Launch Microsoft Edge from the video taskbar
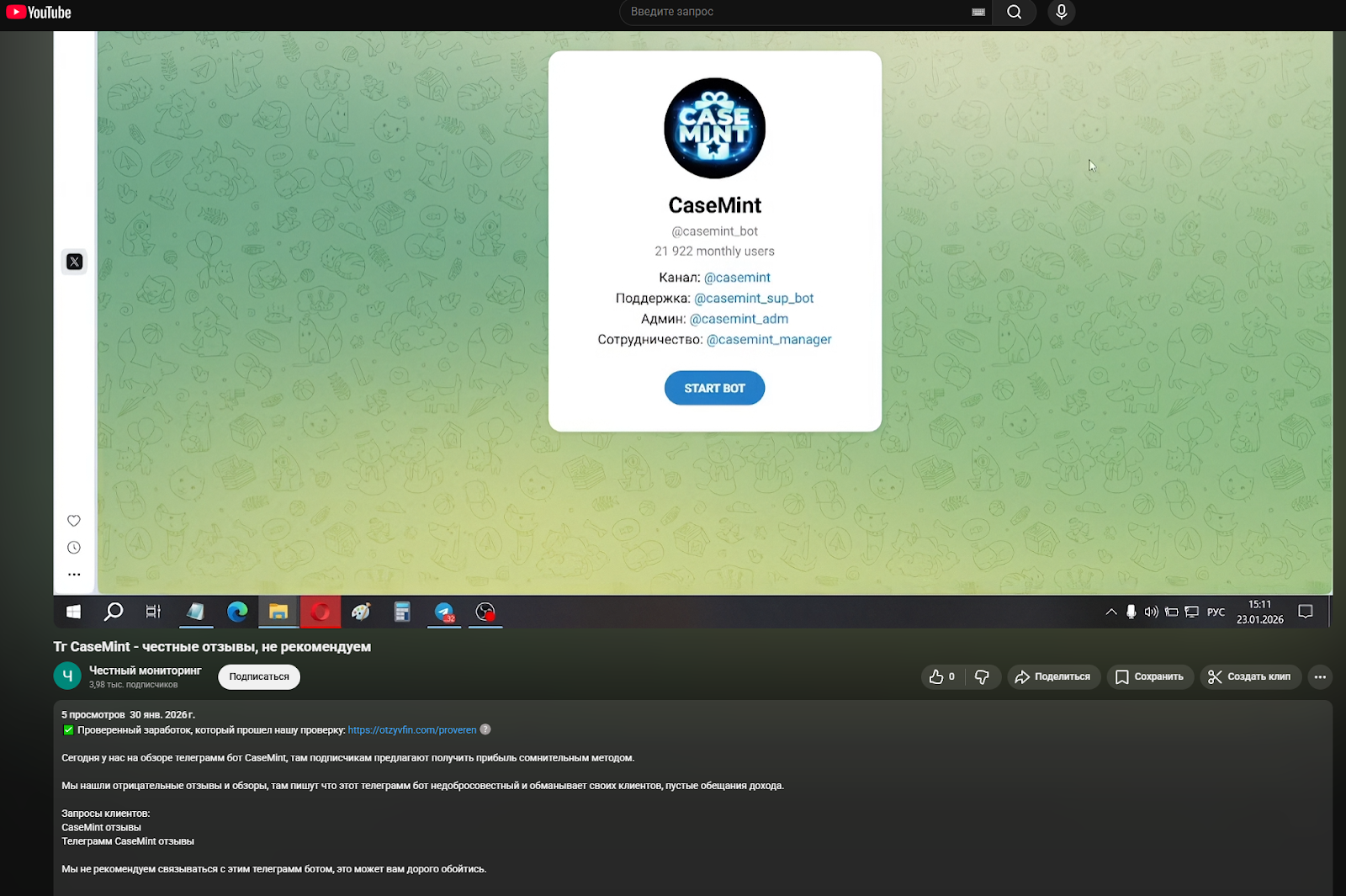Screen dimensions: 1346x896 point(237,612)
